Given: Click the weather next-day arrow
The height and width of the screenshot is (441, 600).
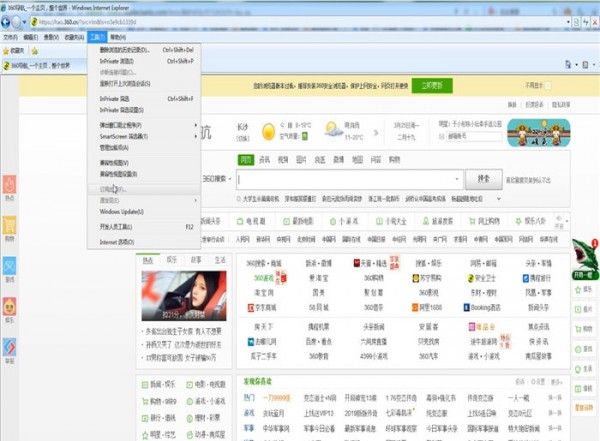Looking at the screenshot, I should [376, 132].
